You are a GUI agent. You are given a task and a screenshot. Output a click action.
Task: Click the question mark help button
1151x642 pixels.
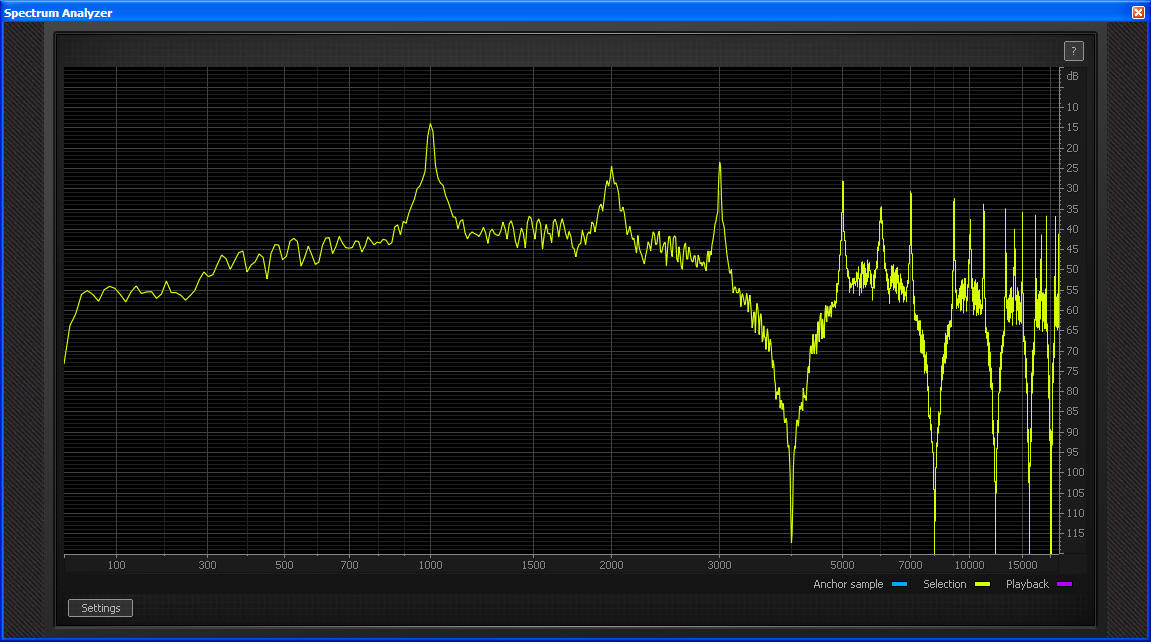click(1073, 51)
